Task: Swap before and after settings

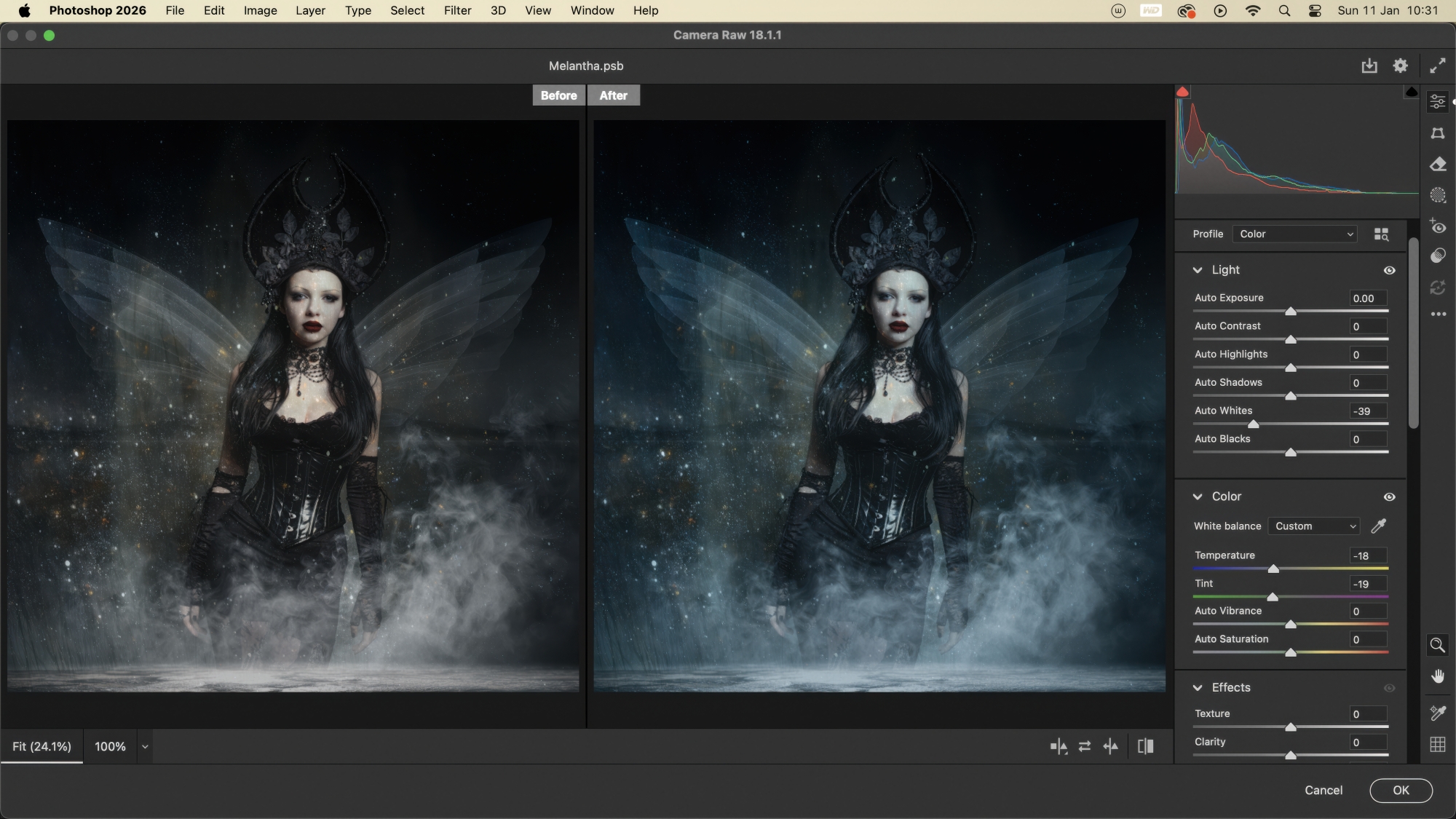Action: point(1085,746)
